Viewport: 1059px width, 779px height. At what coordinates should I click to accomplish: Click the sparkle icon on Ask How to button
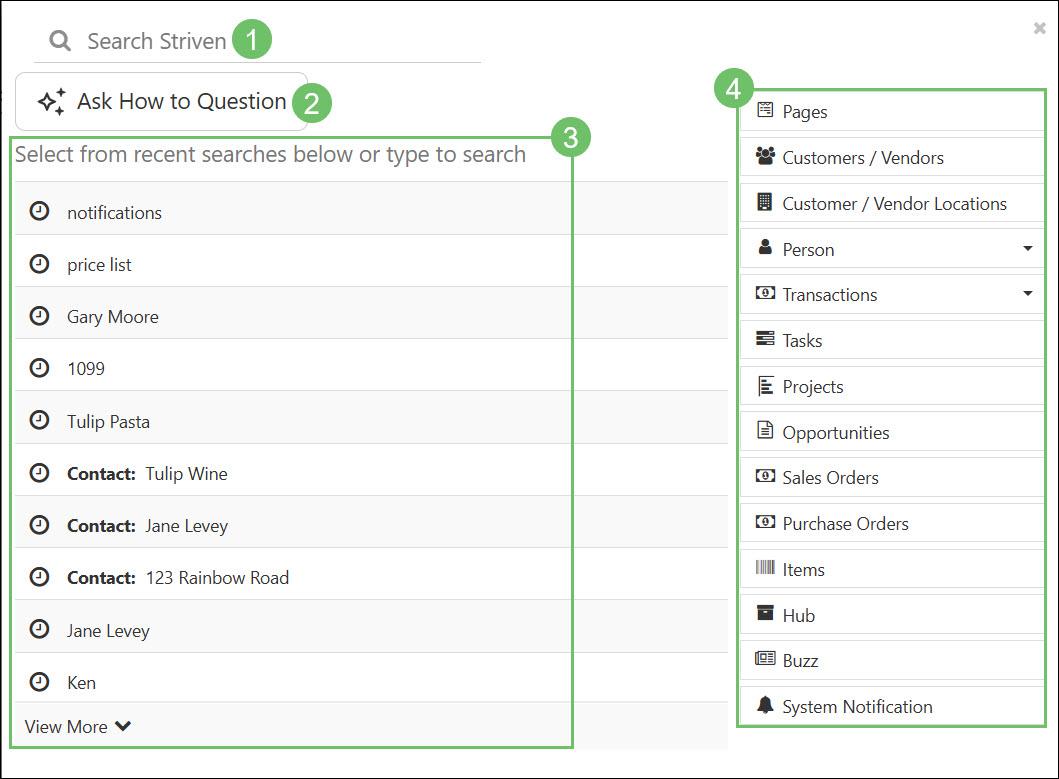51,101
